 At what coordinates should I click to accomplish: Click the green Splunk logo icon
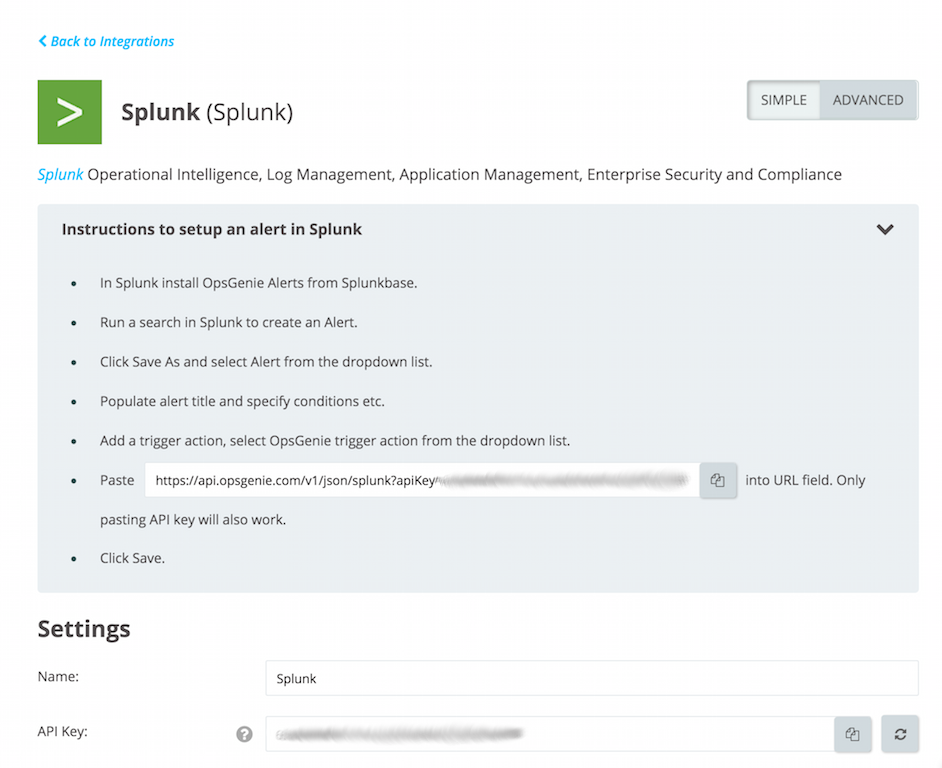click(x=69, y=112)
